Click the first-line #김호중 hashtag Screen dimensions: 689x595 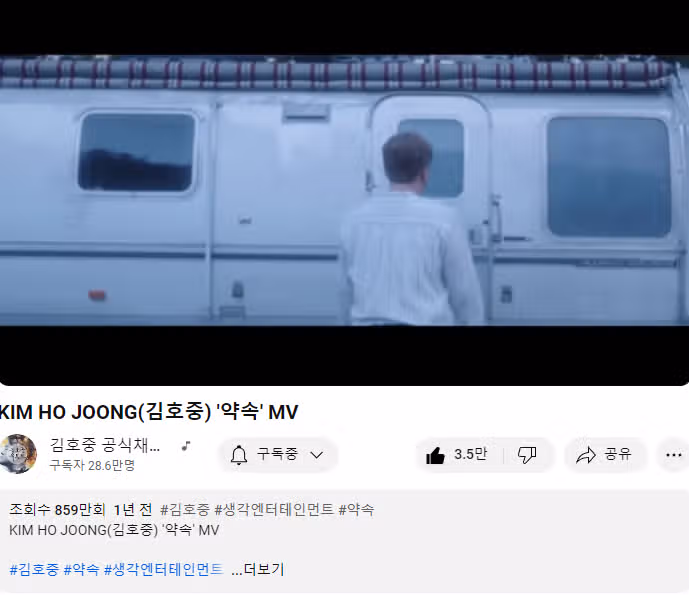click(x=185, y=509)
